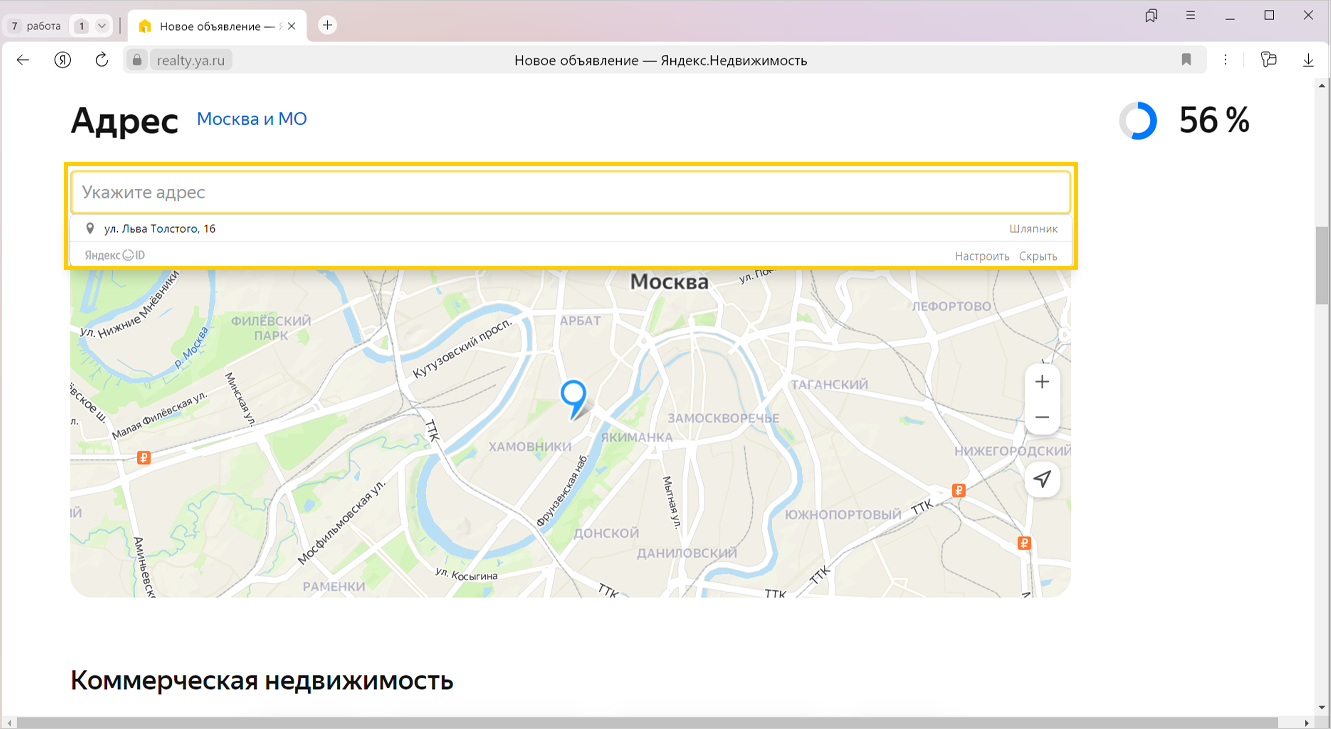Reload the page with refresh icon
1331x729 pixels.
pos(101,60)
